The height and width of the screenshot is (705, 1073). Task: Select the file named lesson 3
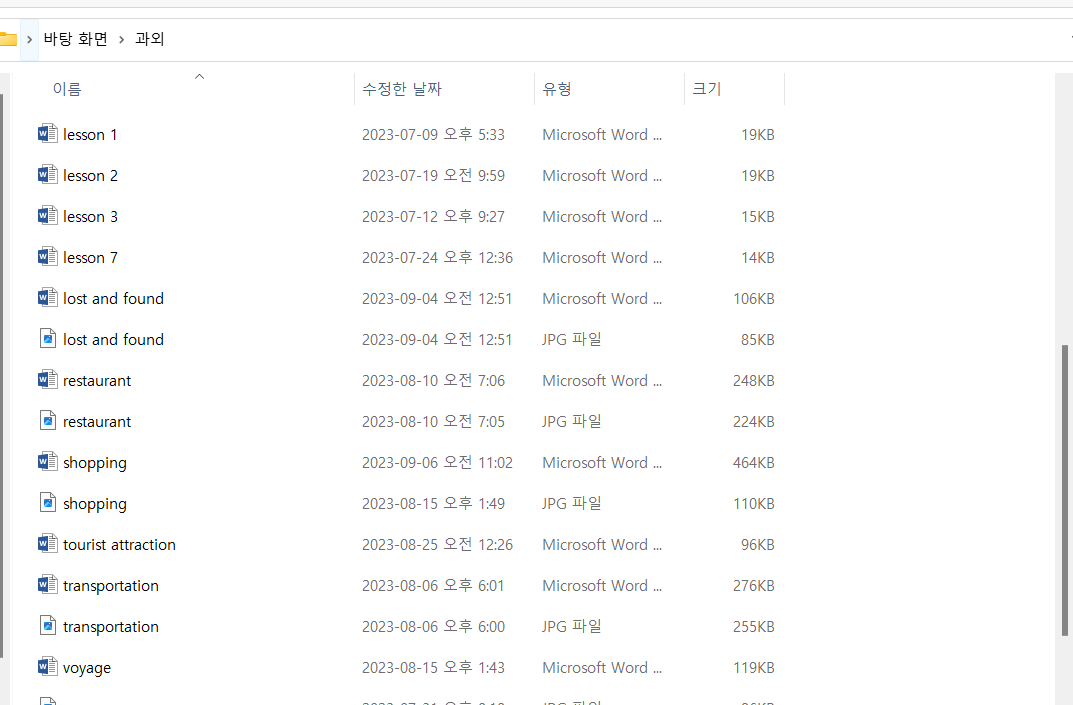click(90, 217)
